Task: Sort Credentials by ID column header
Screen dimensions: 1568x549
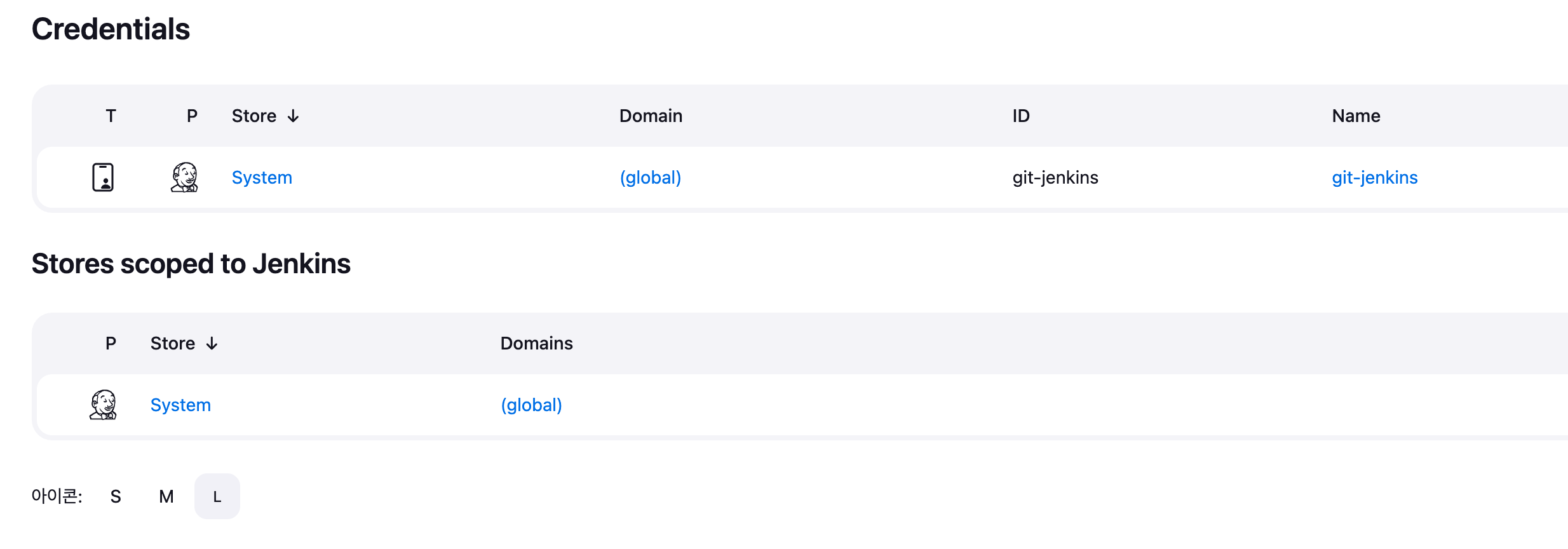Action: [1021, 116]
